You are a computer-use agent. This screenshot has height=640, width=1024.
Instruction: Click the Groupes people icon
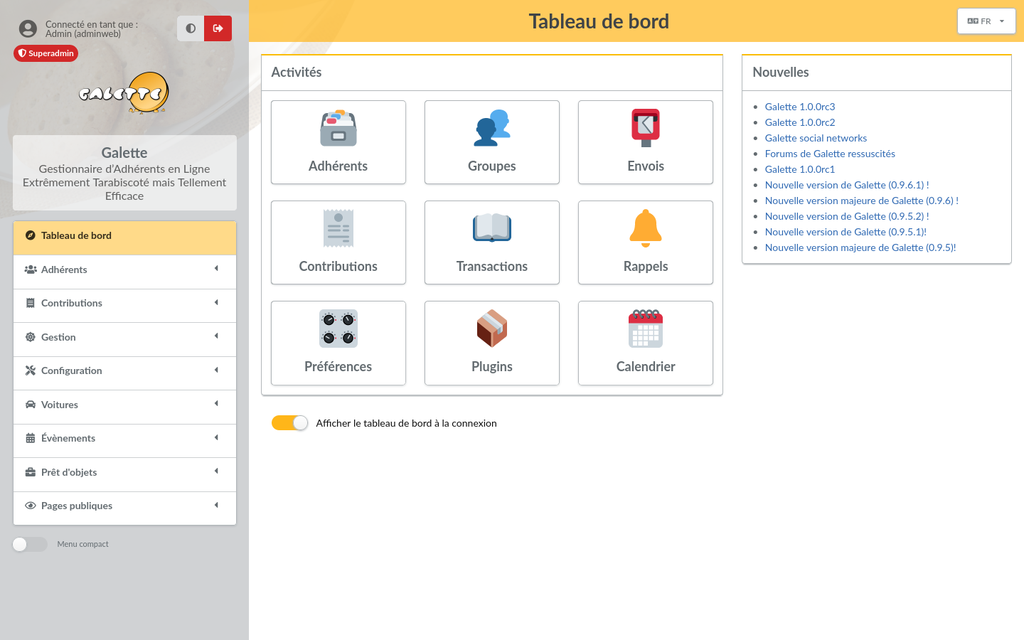point(491,128)
